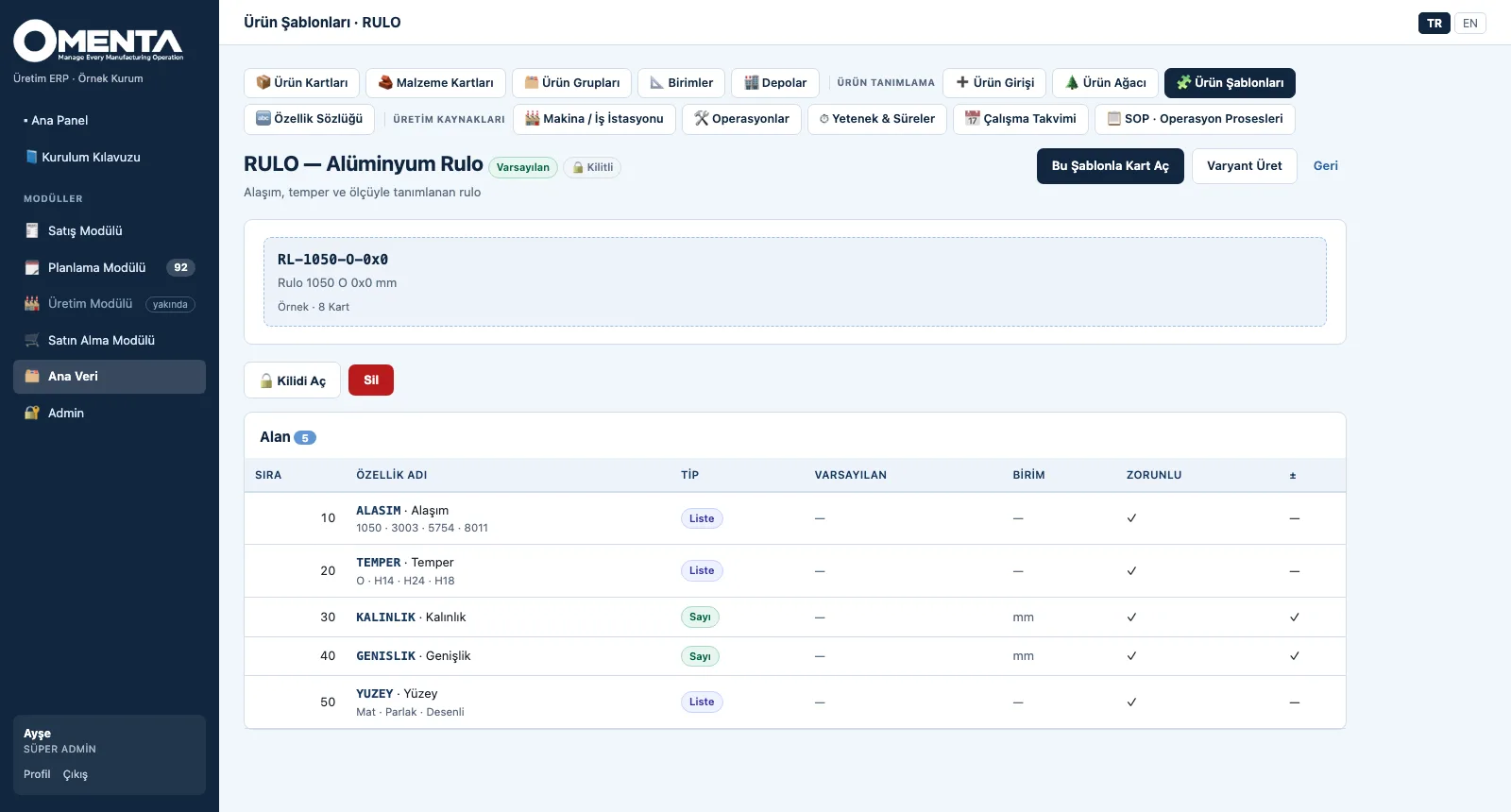Switch to the Ürün Grupları tab
This screenshot has width=1511, height=812.
click(571, 83)
